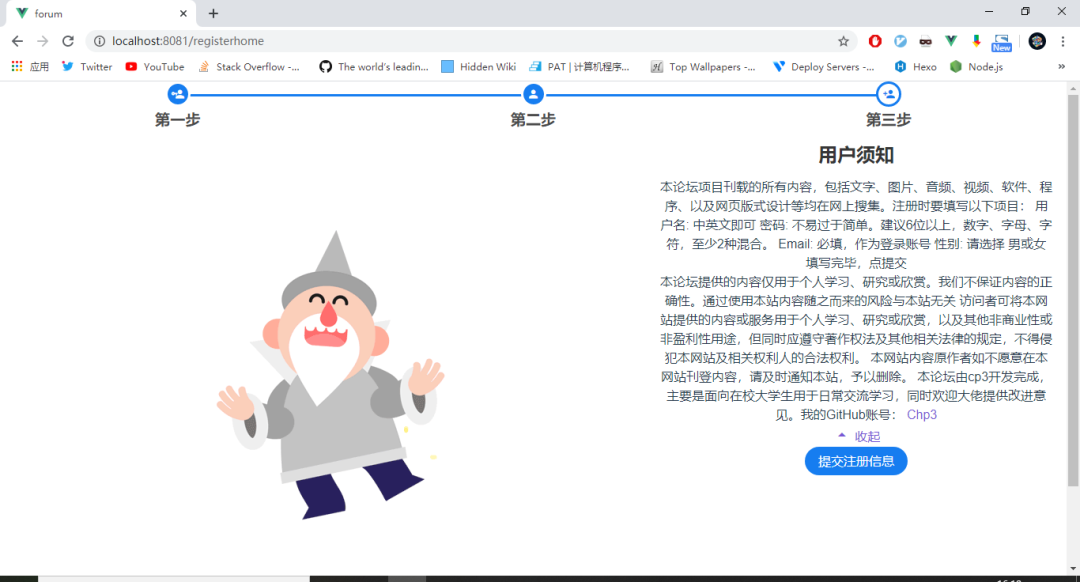Refresh the registerhome page

[x=67, y=41]
